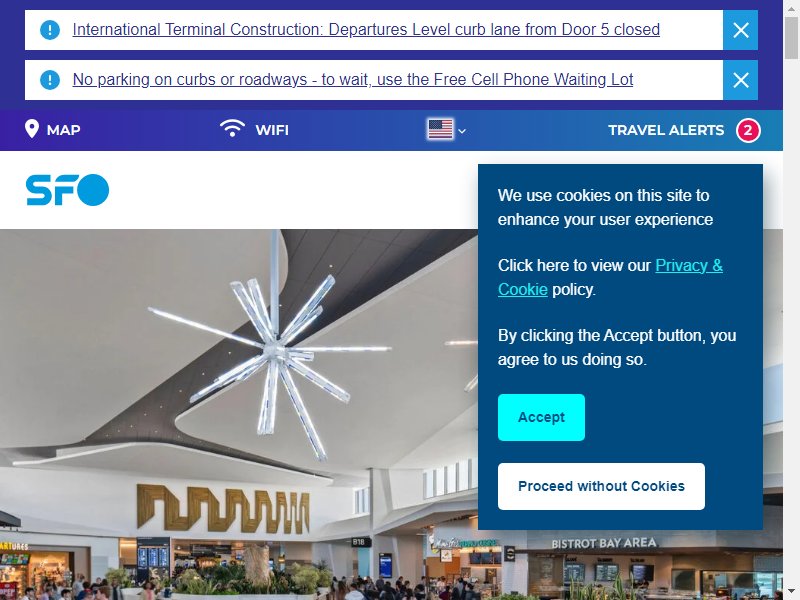This screenshot has width=800, height=600.
Task: Dismiss the International Terminal Construction alert
Action: click(x=740, y=30)
